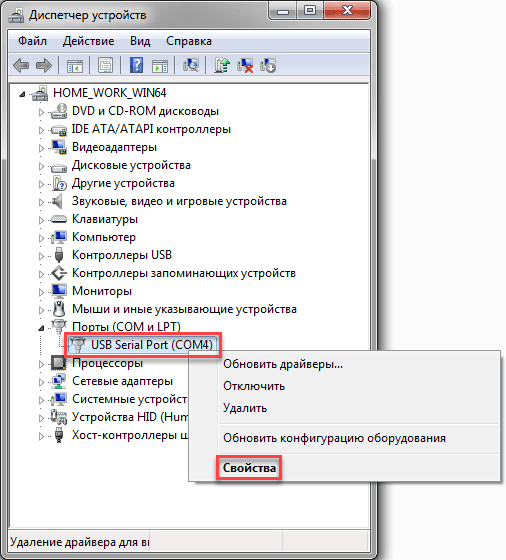Expand the Контроллеры USB node
This screenshot has width=506, height=560.
[x=41, y=256]
